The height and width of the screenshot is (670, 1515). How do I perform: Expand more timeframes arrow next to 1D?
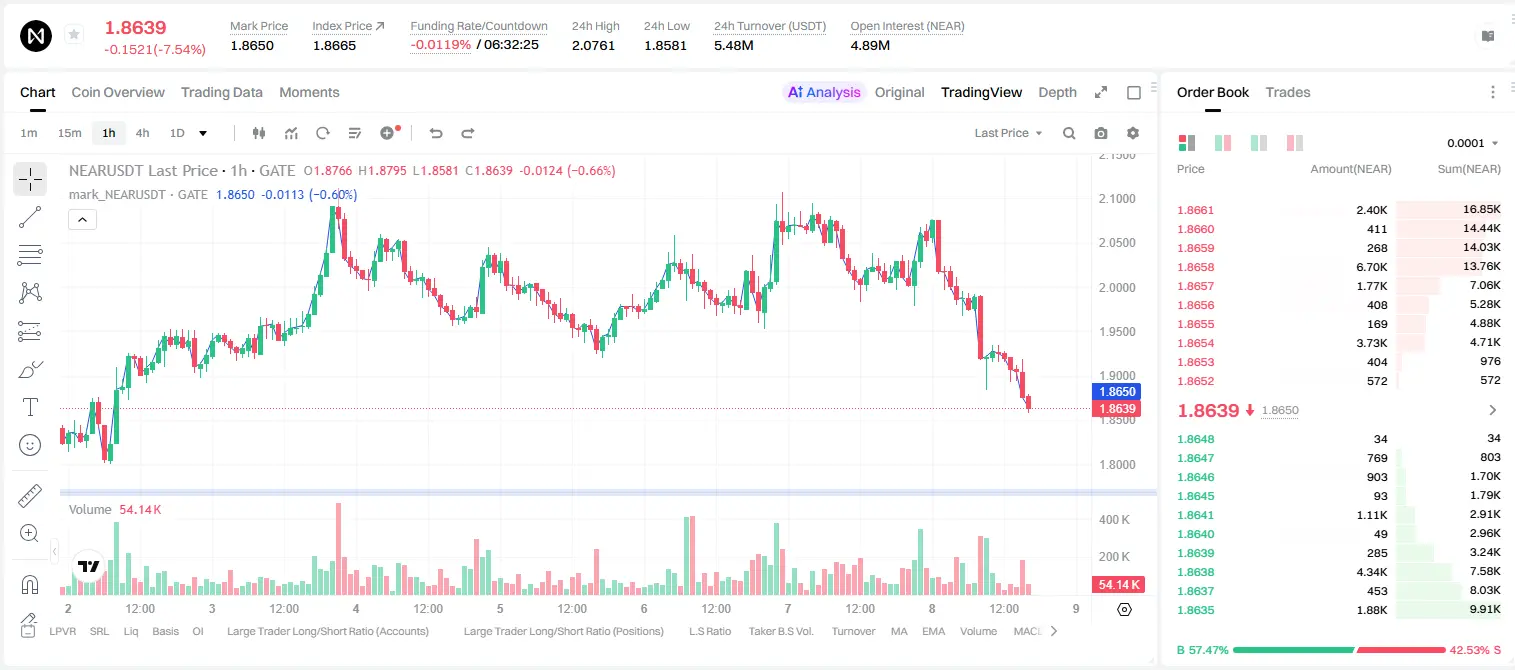(203, 133)
